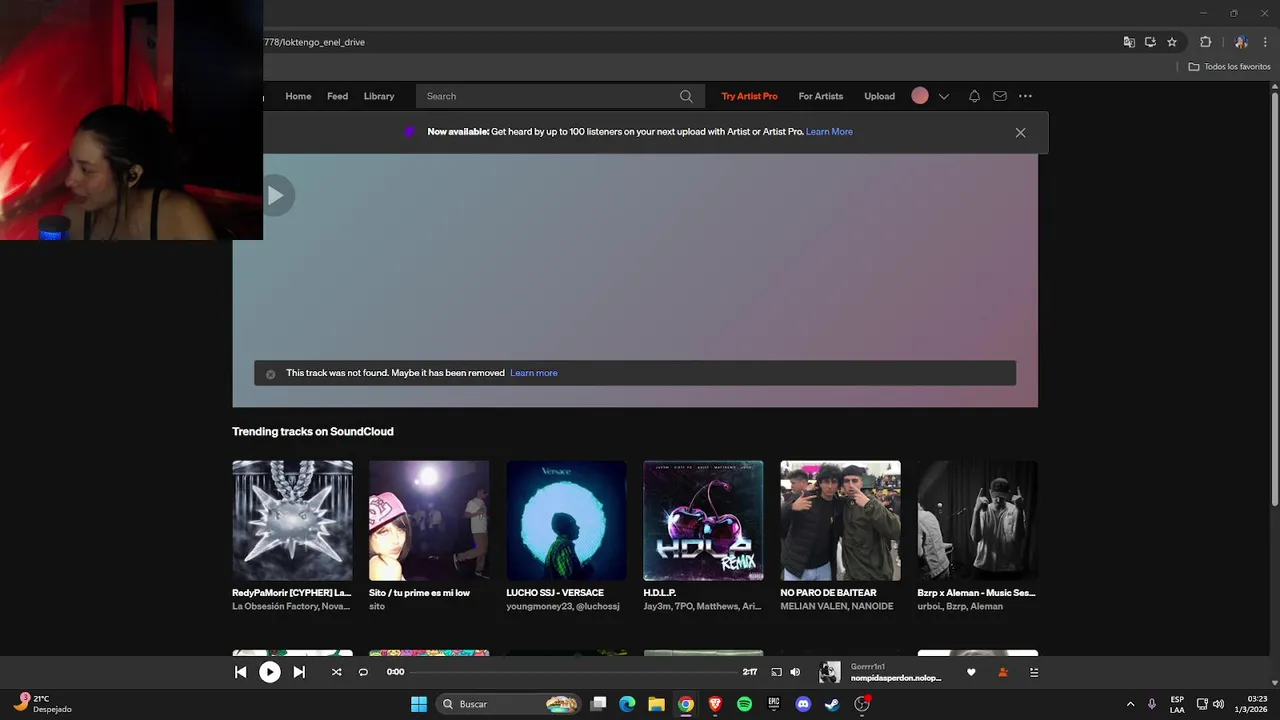
Task: Click the LUCHO SSJ - VERSACE title
Action: (x=555, y=593)
